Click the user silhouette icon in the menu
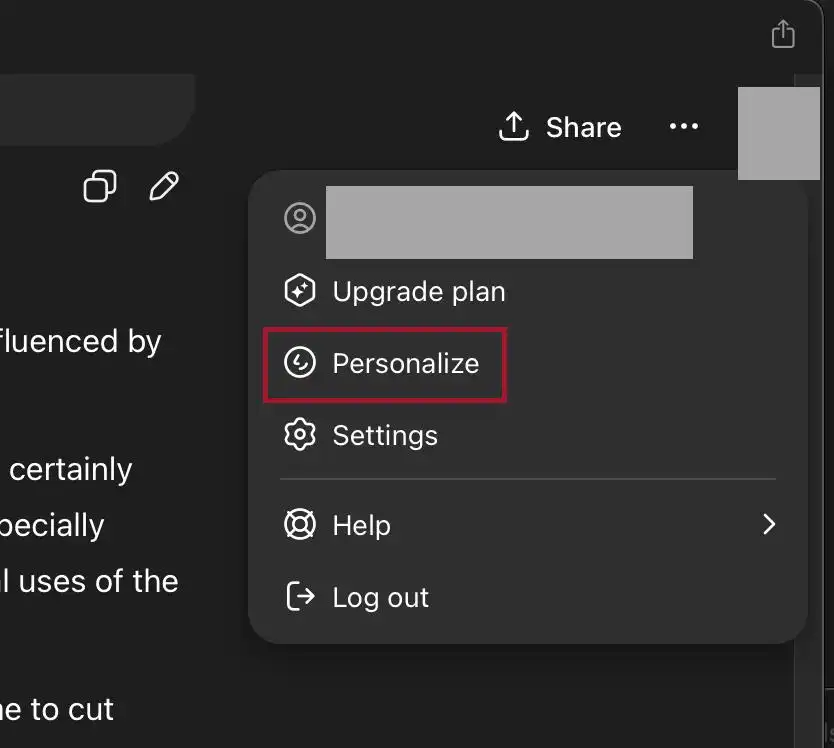Viewport: 834px width, 748px height. point(300,218)
